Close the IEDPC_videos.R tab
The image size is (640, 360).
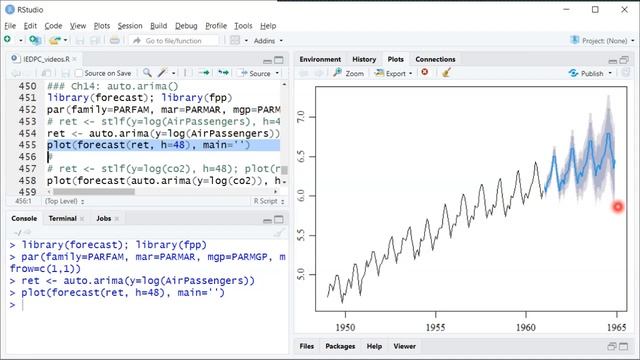point(75,59)
